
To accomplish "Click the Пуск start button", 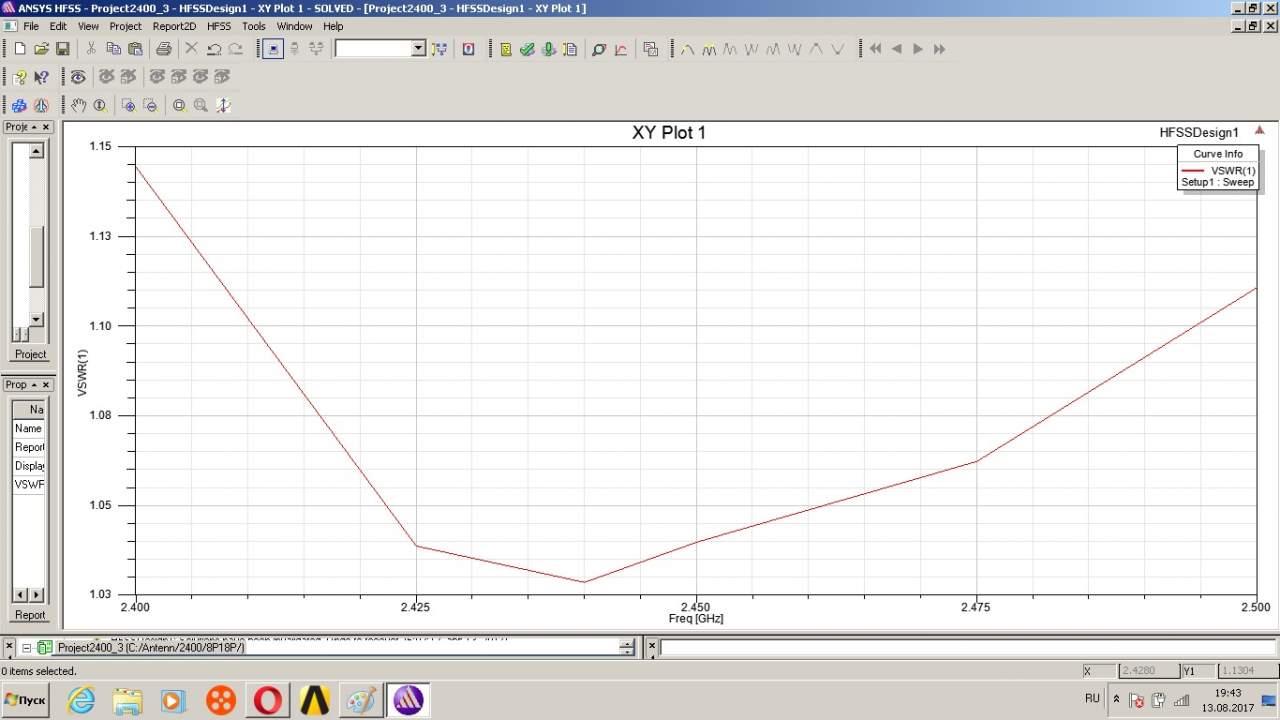I will coord(27,700).
